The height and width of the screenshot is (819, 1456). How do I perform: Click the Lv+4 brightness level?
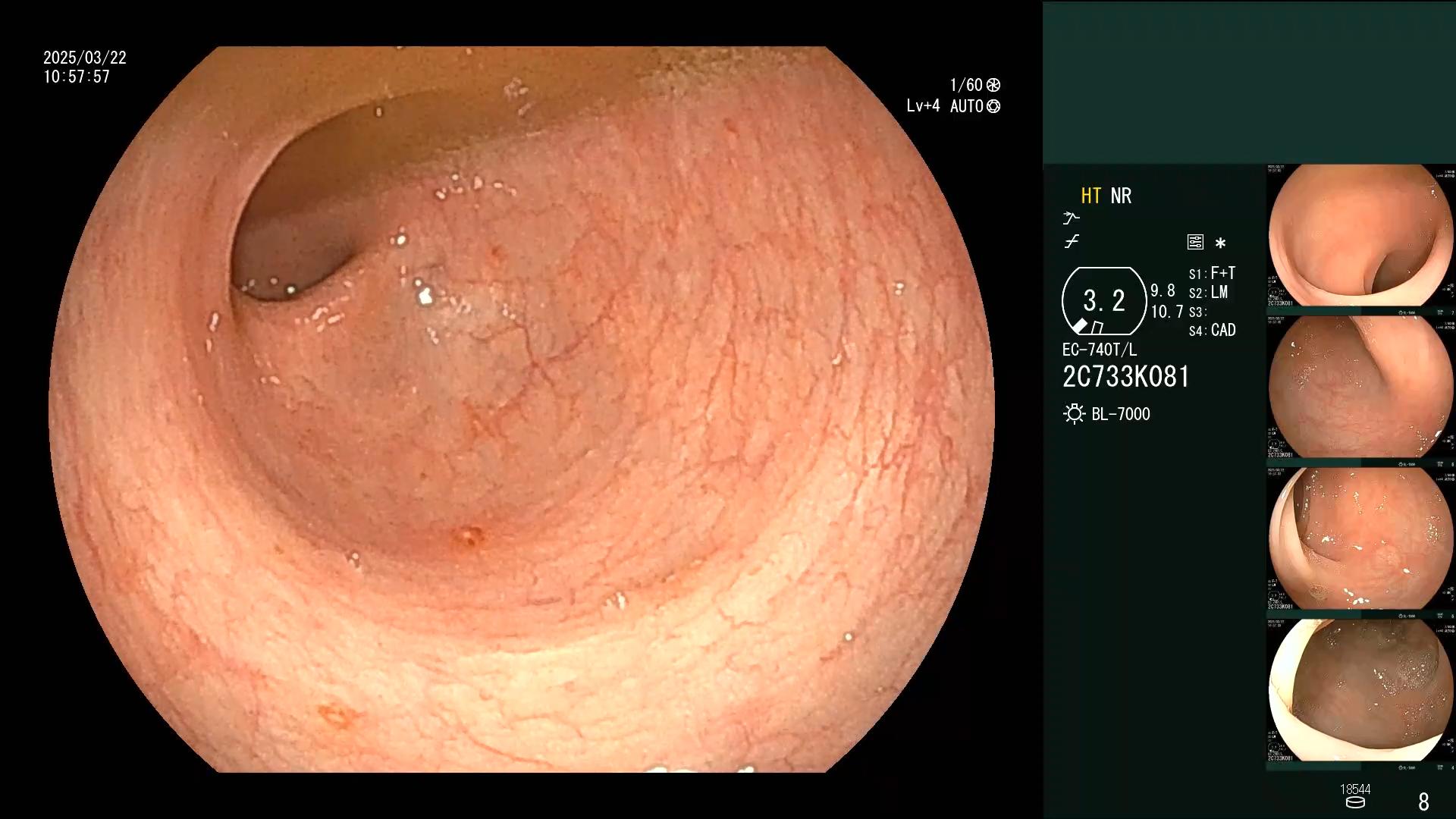923,106
